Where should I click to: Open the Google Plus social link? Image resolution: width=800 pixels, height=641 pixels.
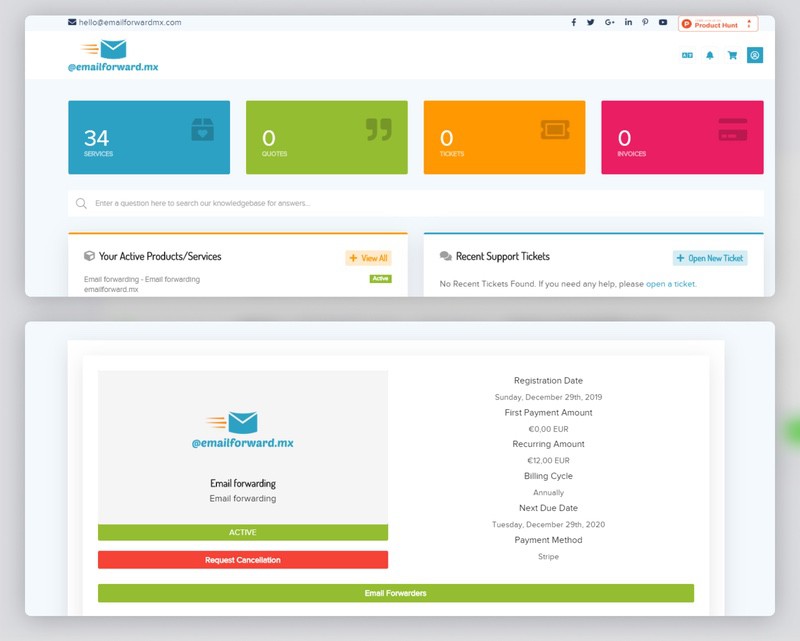click(609, 22)
